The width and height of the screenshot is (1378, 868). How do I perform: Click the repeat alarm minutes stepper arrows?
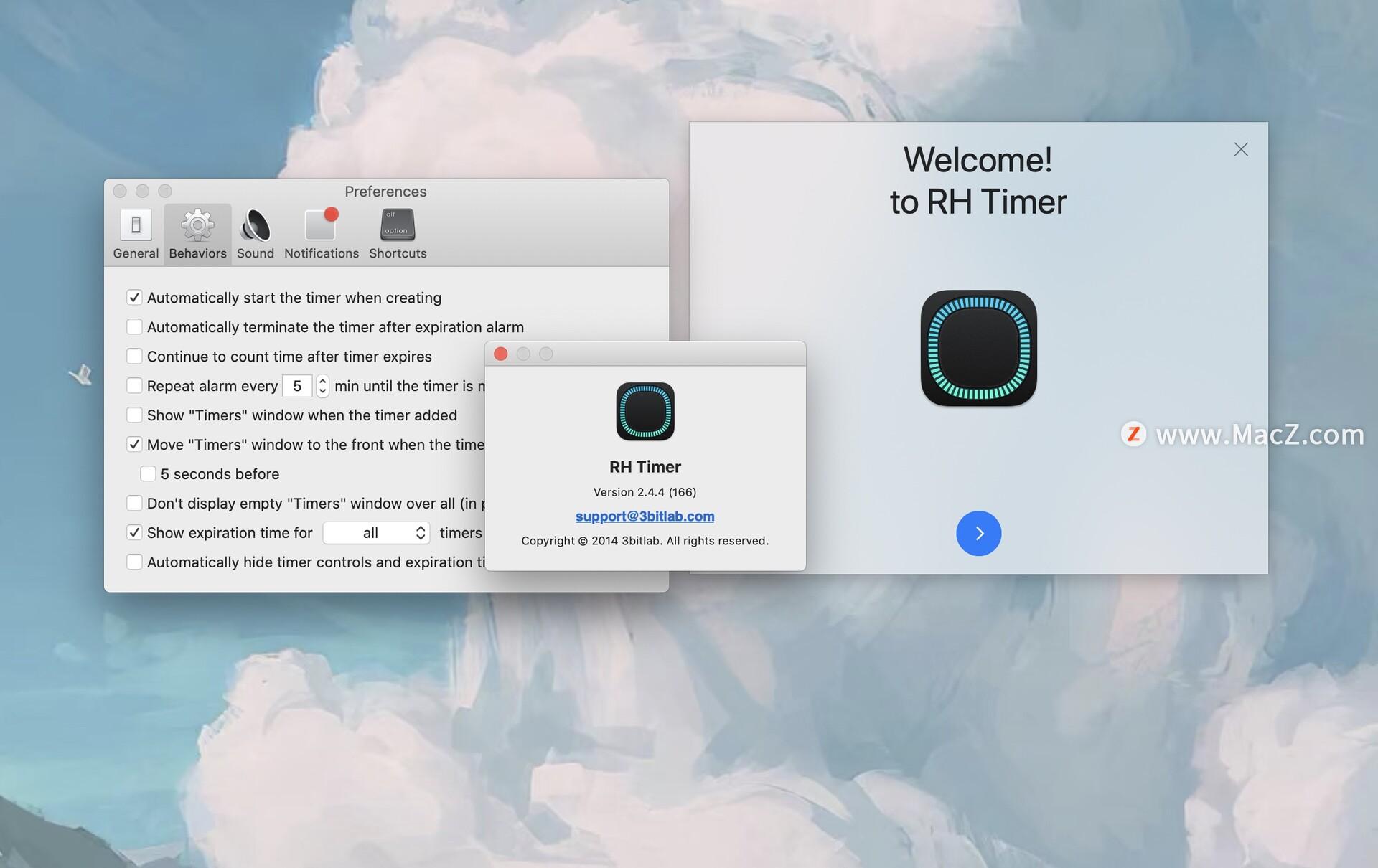(x=322, y=386)
